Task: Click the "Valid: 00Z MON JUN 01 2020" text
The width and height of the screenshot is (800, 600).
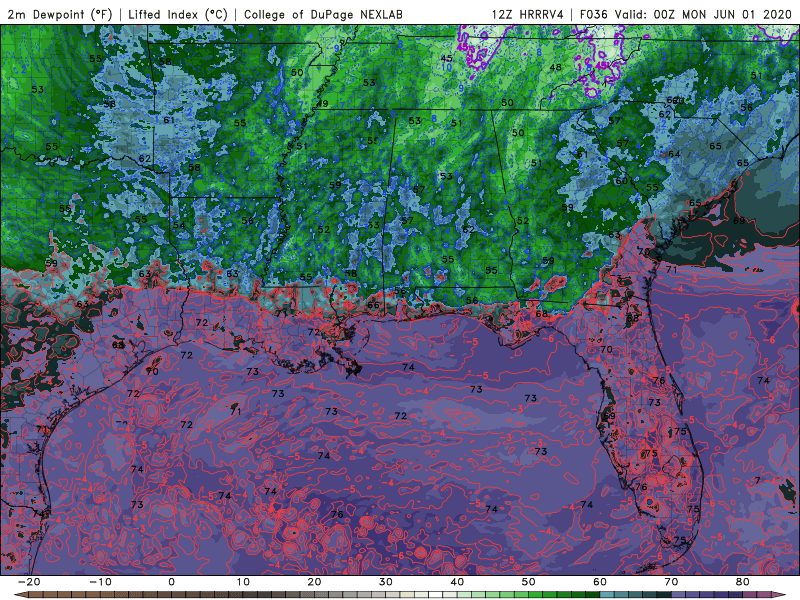Action: tap(703, 14)
